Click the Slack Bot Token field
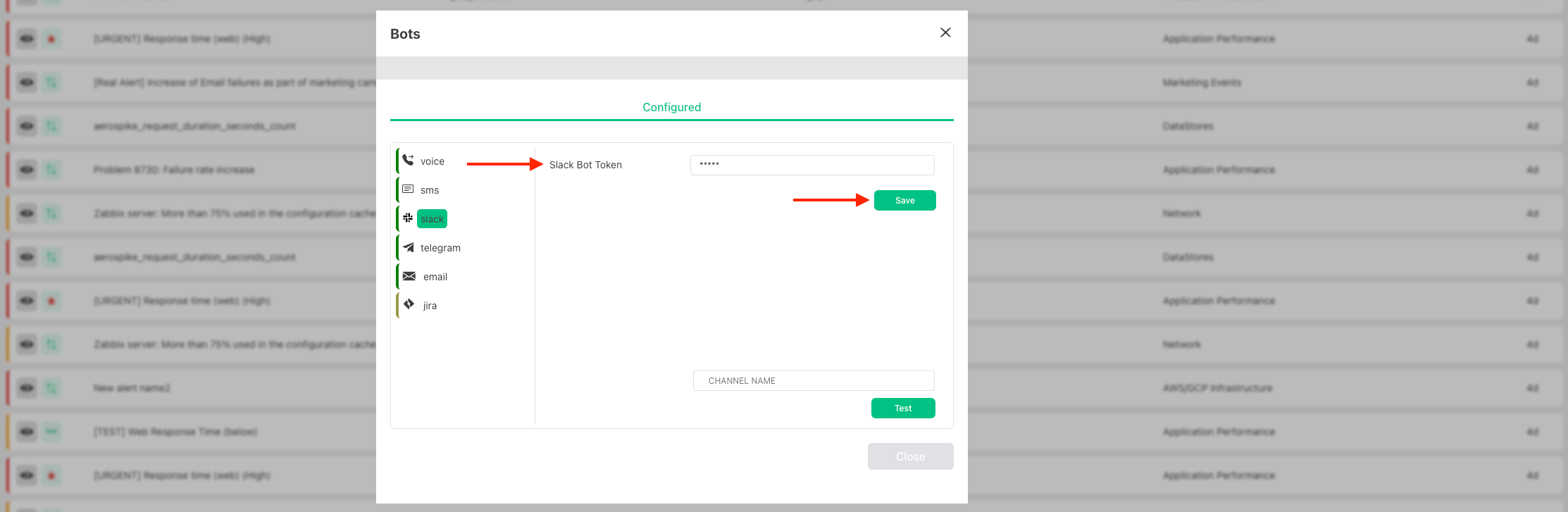Viewport: 1568px width, 512px height. 812,165
